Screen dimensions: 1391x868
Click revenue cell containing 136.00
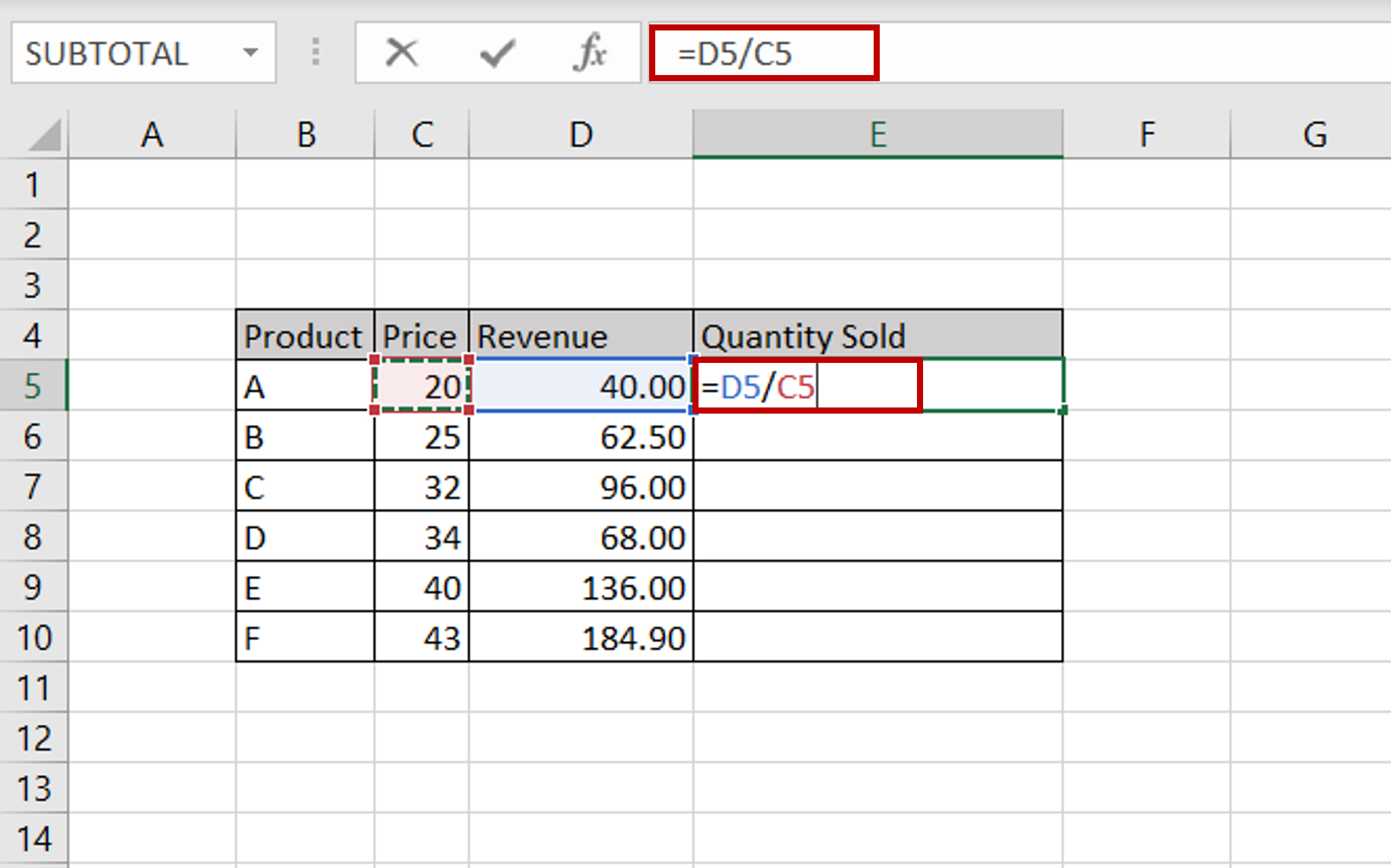pyautogui.click(x=581, y=587)
